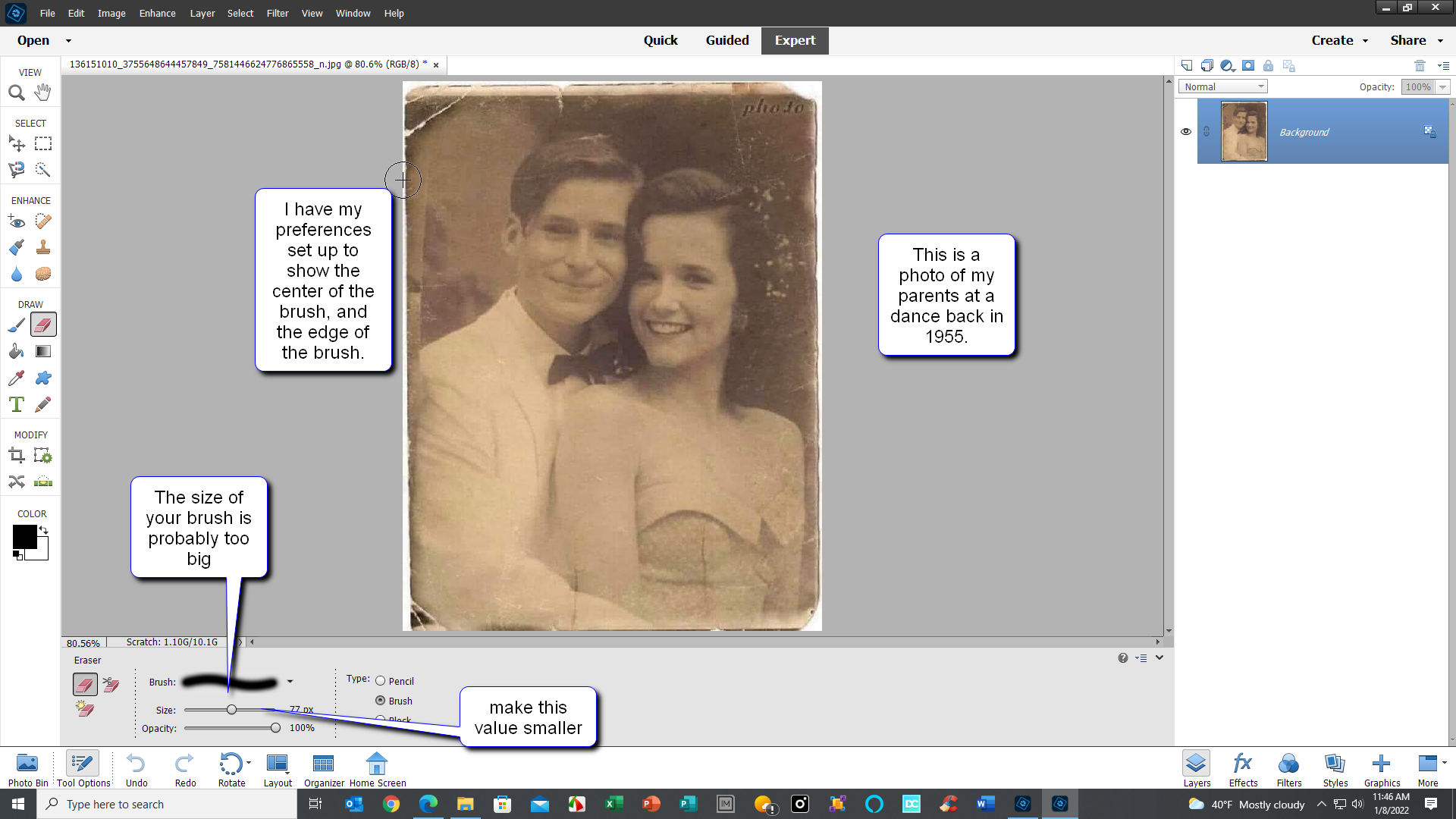Open the Create menu

coord(1339,40)
